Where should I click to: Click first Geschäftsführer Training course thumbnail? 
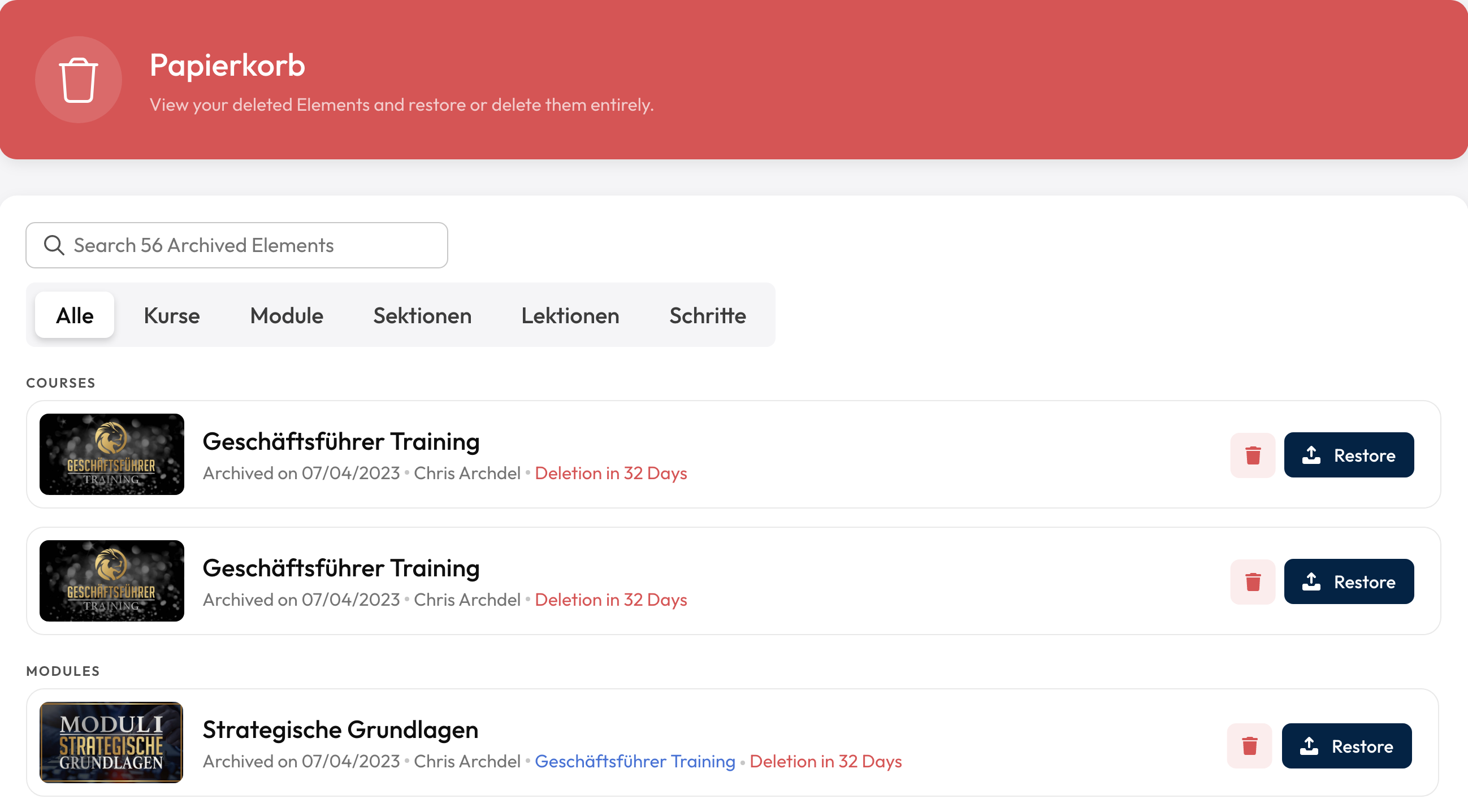(112, 454)
